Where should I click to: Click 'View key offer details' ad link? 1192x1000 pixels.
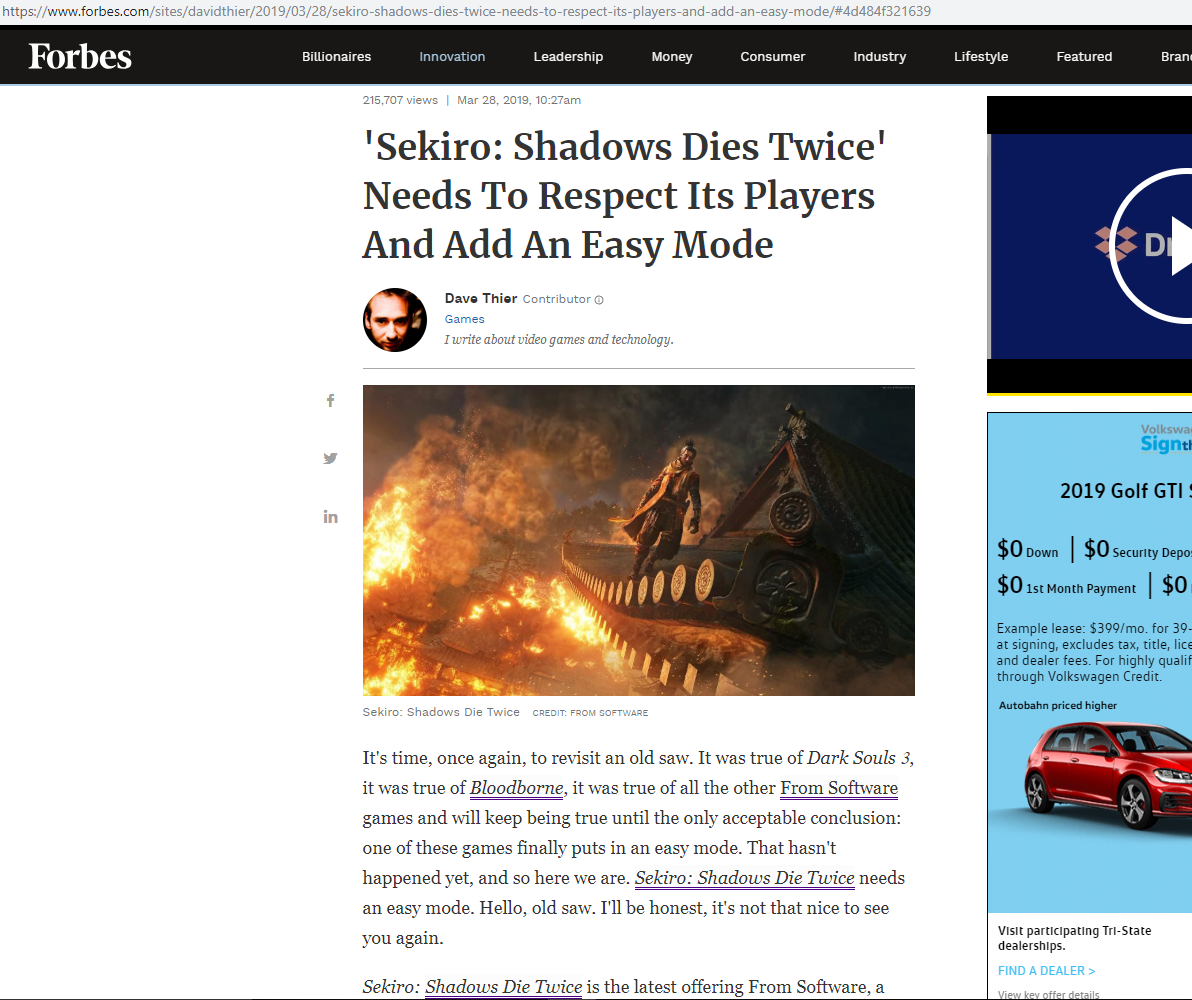tap(1048, 994)
